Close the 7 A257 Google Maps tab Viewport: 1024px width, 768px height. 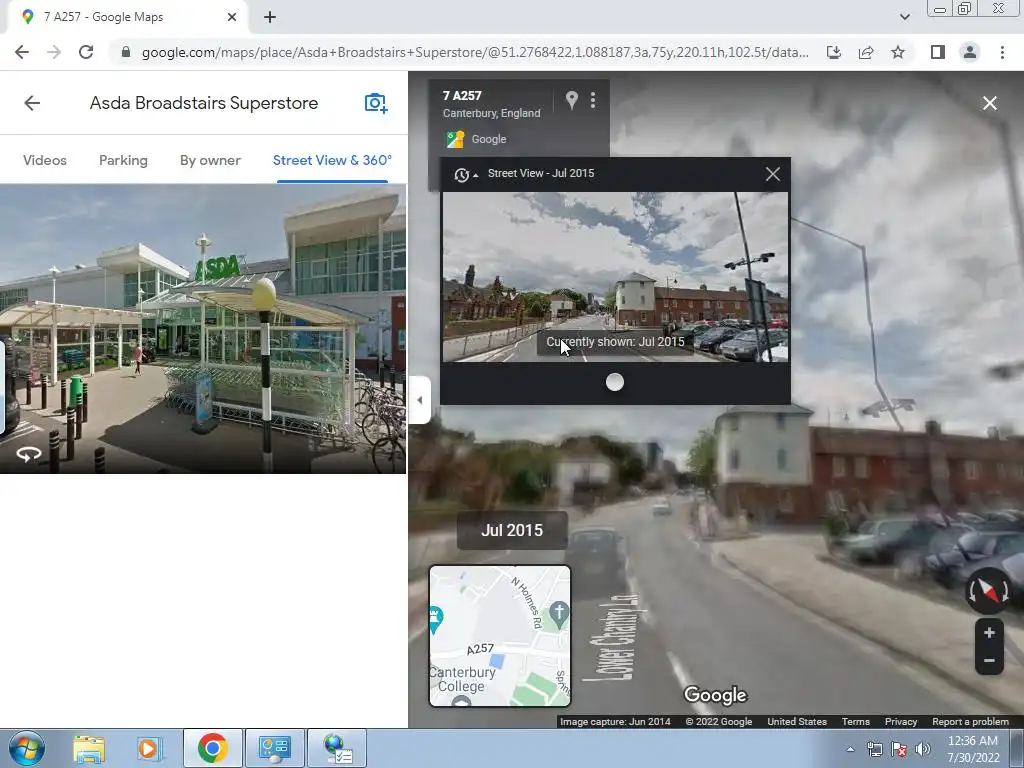point(232,18)
